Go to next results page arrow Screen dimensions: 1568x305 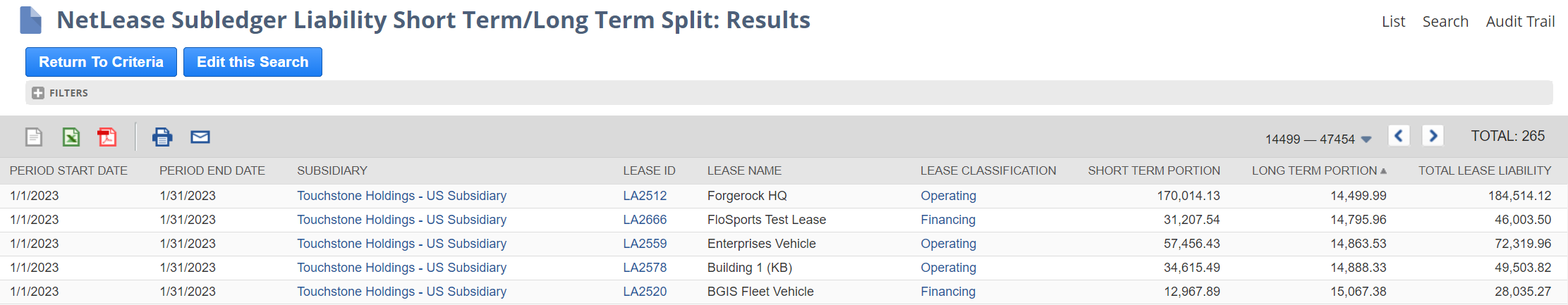(x=1433, y=135)
